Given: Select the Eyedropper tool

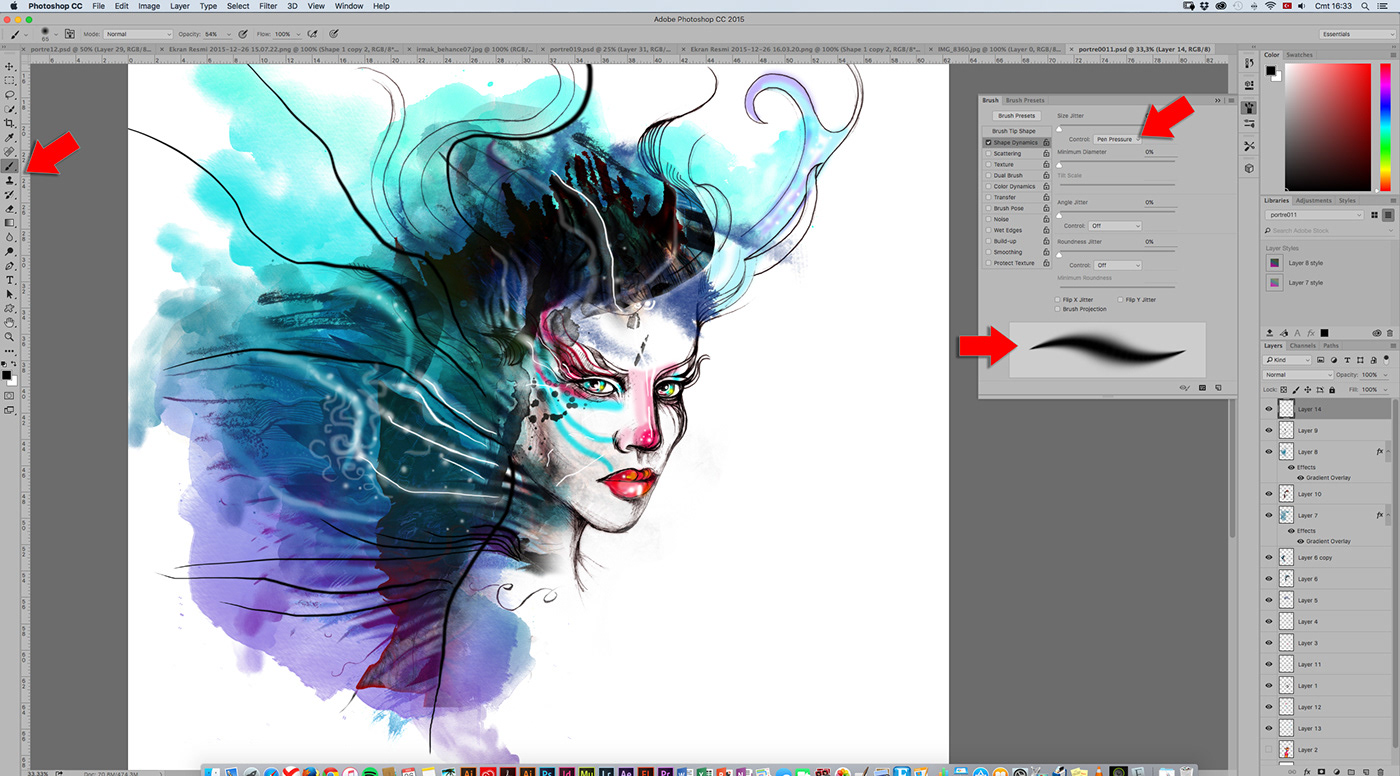Looking at the screenshot, I should [10, 138].
